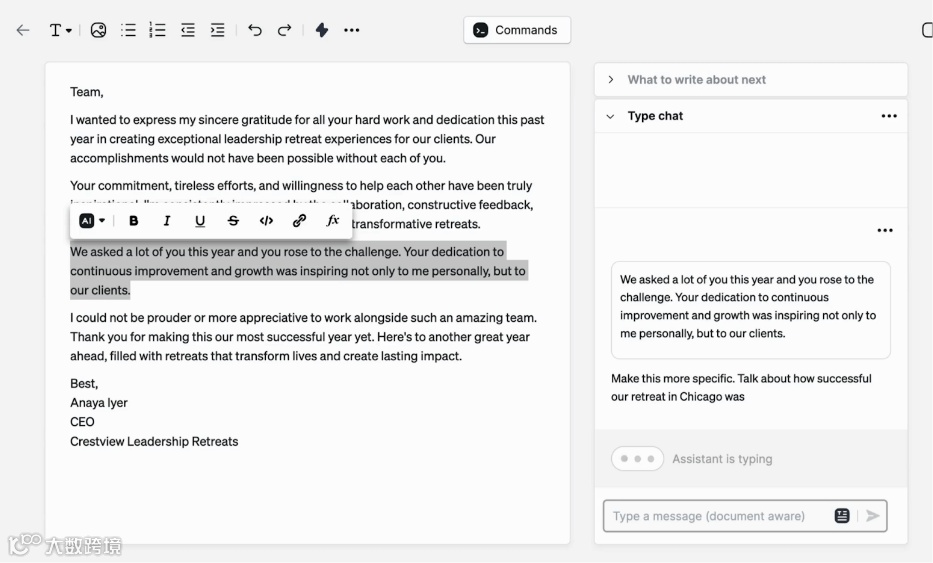Send the chat message with the arrow
The image size is (933, 563).
pyautogui.click(x=872, y=516)
